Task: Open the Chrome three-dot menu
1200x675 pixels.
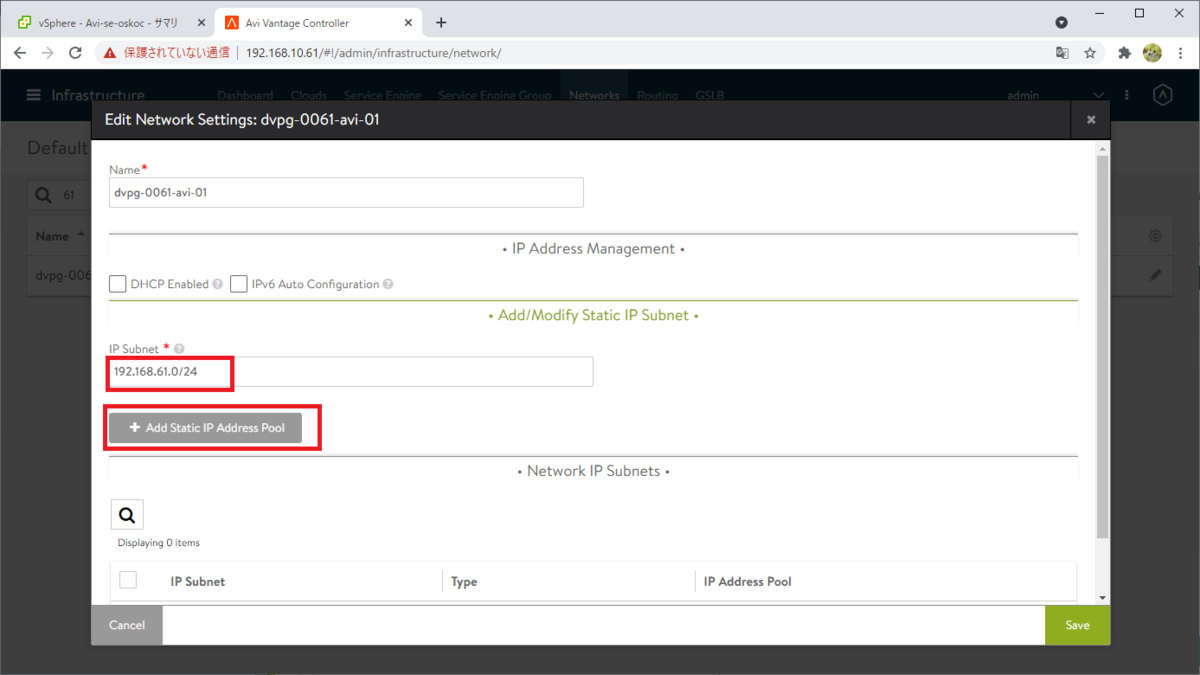Action: (1181, 53)
